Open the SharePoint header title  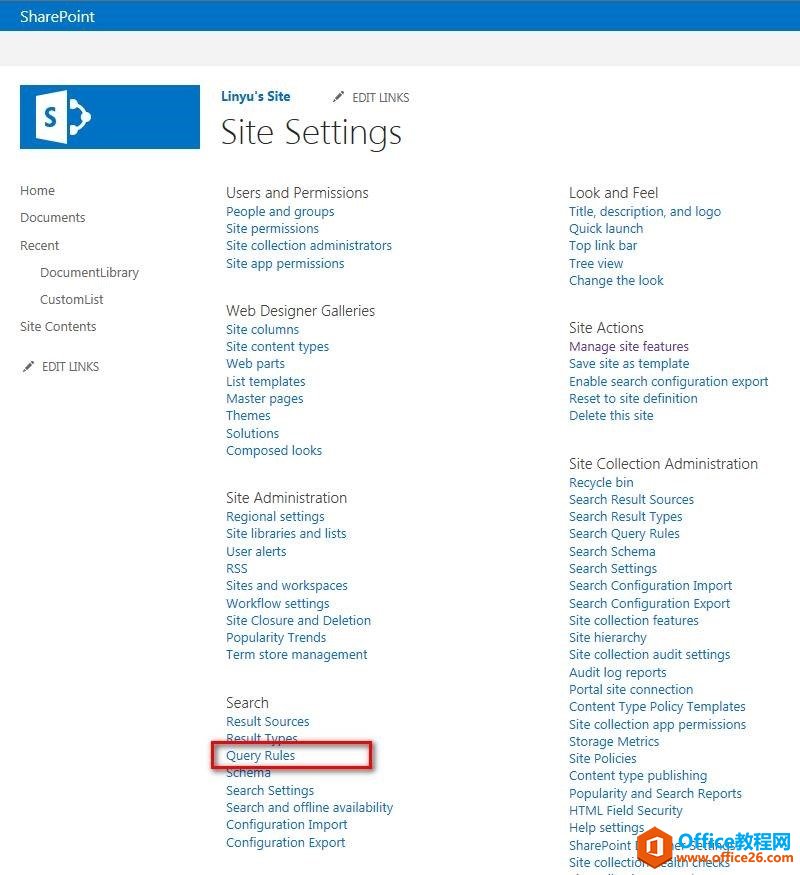click(x=57, y=16)
